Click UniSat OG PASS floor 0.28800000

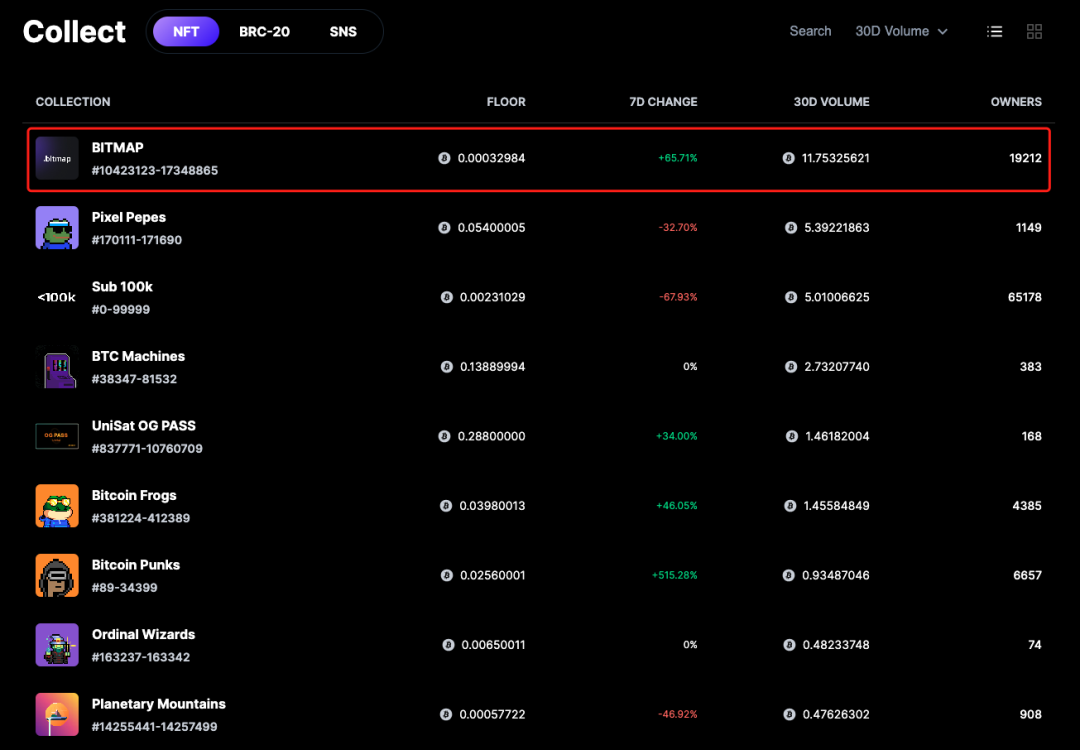click(491, 437)
